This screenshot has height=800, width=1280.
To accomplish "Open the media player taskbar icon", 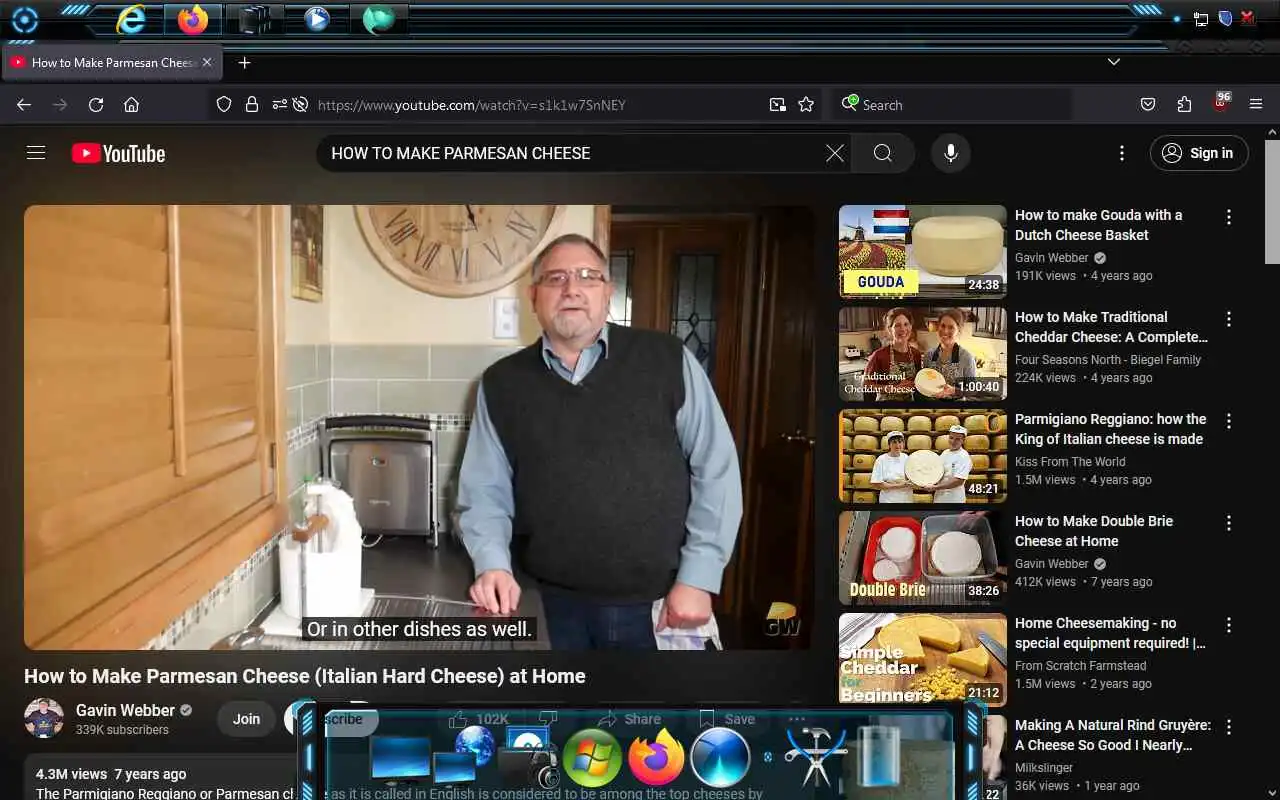I will point(317,19).
